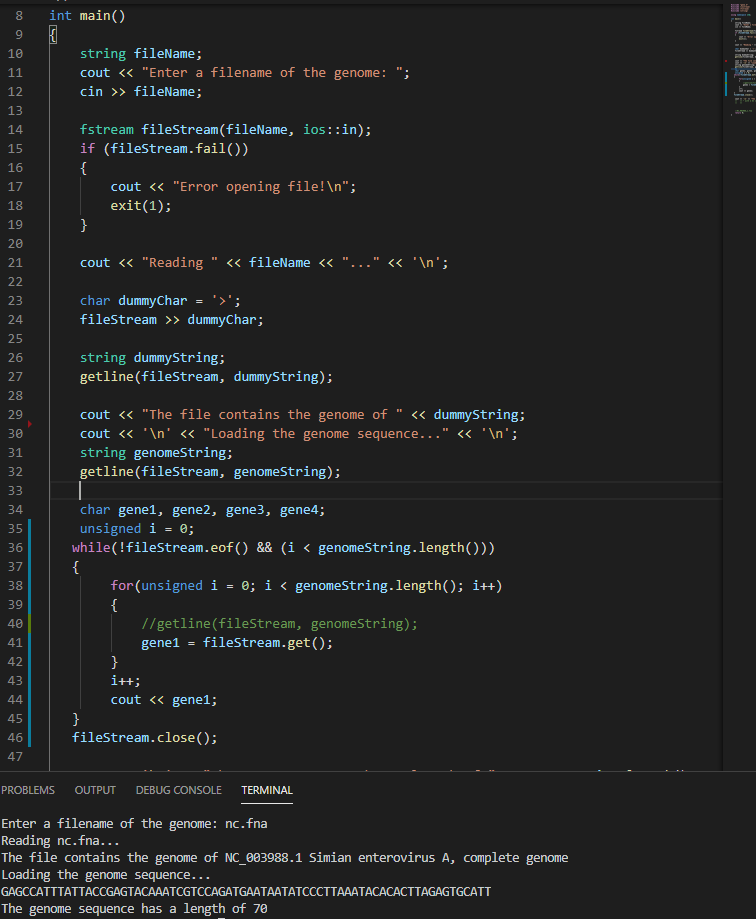This screenshot has height=919, width=756.
Task: Click line number 47 in the gutter
Action: (x=15, y=757)
